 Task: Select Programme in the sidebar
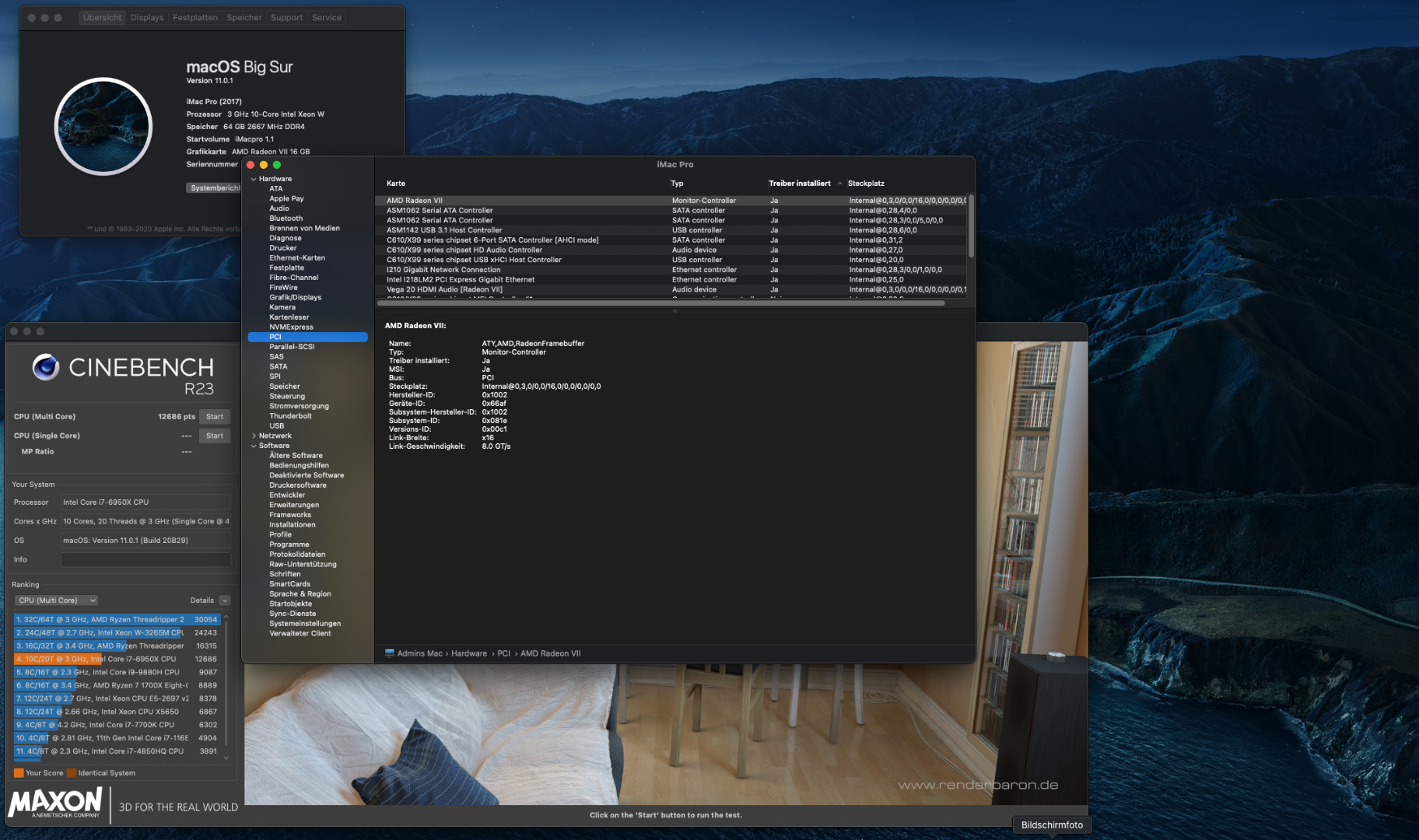289,545
